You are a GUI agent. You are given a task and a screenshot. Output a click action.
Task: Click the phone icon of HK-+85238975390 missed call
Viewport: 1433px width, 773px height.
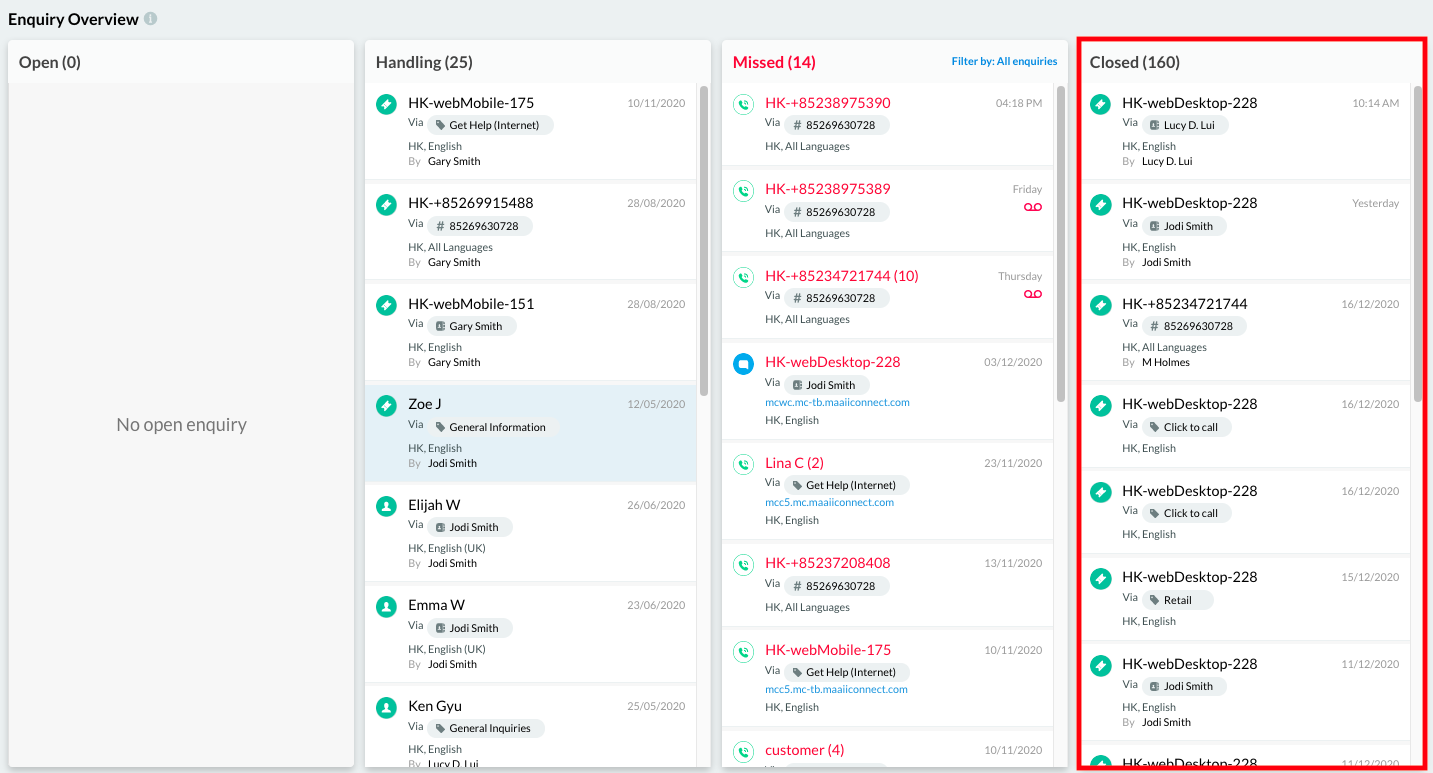pyautogui.click(x=743, y=104)
